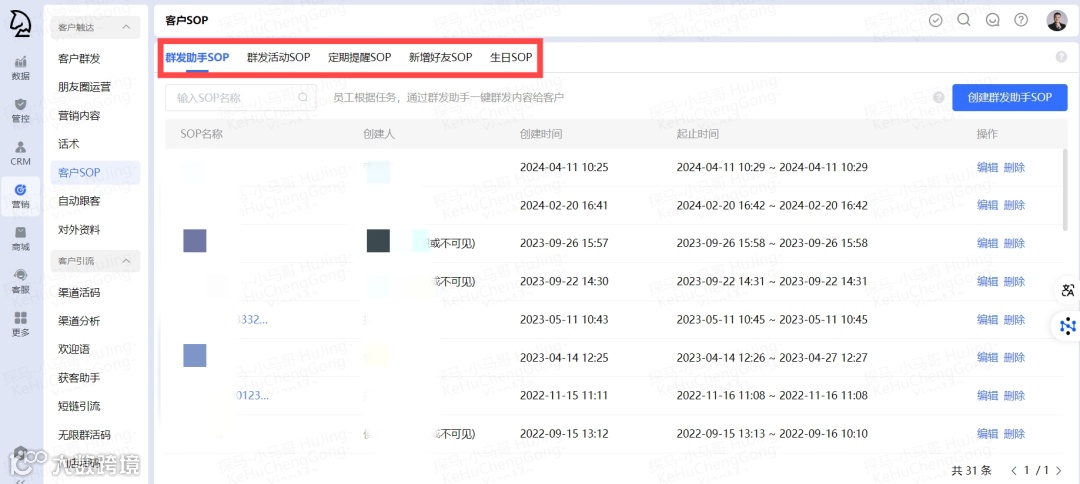Switch to the 定期提醒SOP tab
This screenshot has height=484, width=1080.
(360, 57)
